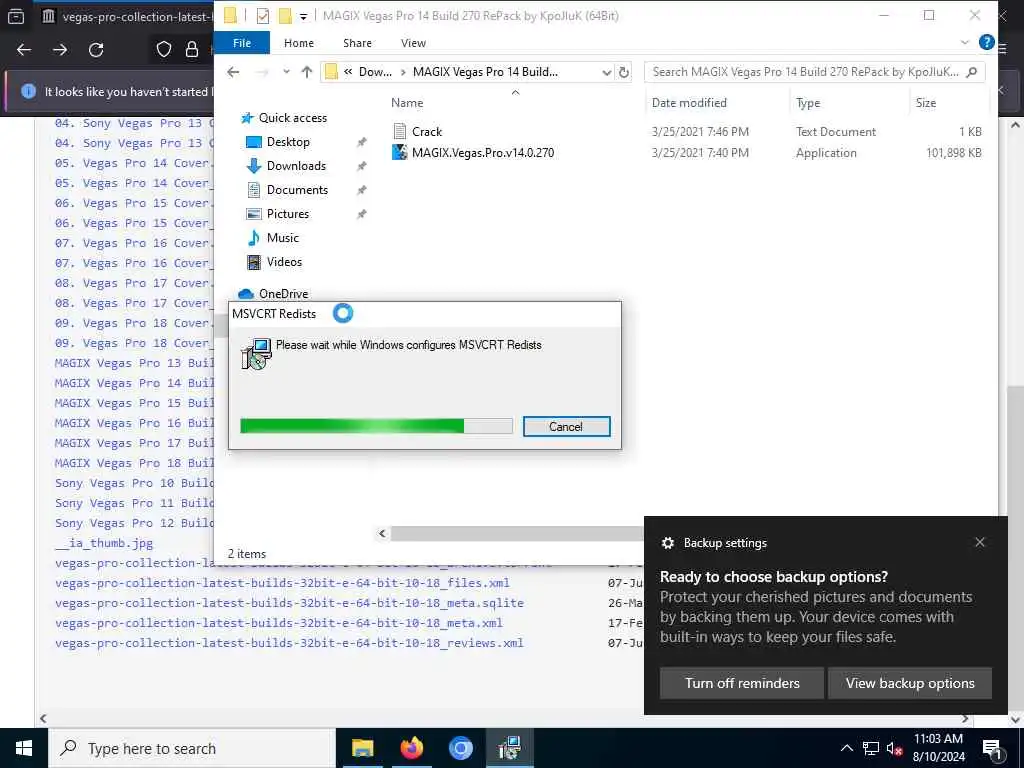1024x768 pixels.
Task: Click Turn off reminders button
Action: 742,683
